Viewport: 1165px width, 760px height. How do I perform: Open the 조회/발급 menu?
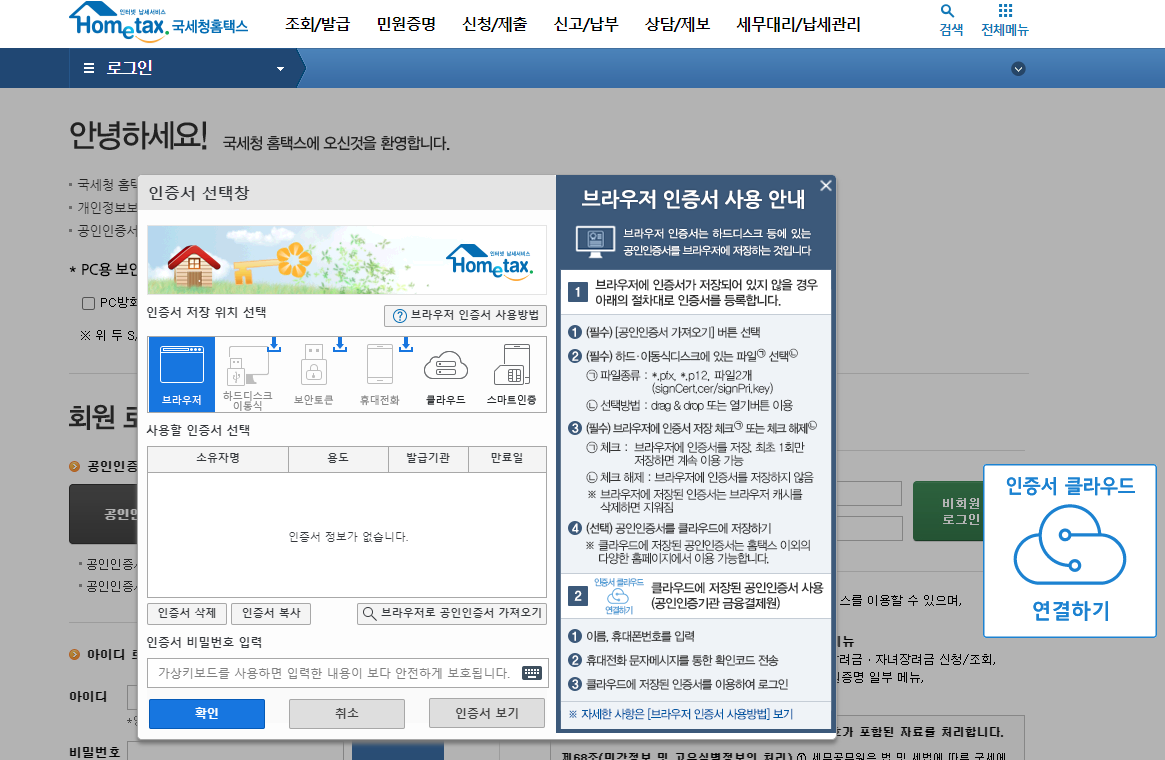pyautogui.click(x=317, y=25)
